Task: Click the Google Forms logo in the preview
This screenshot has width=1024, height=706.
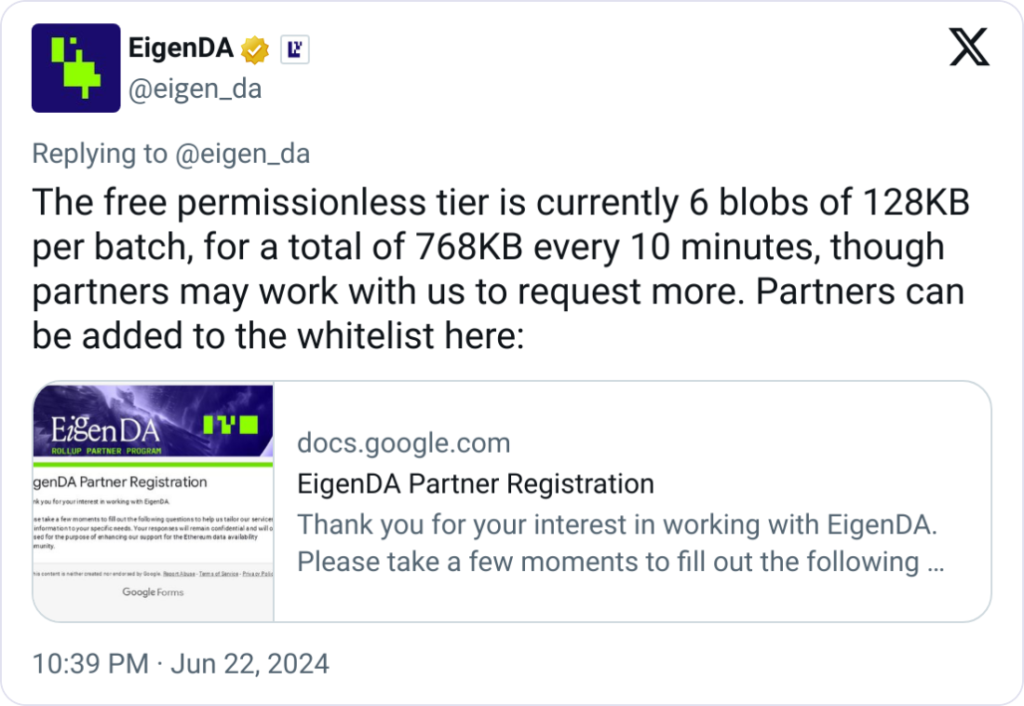Action: tap(153, 592)
